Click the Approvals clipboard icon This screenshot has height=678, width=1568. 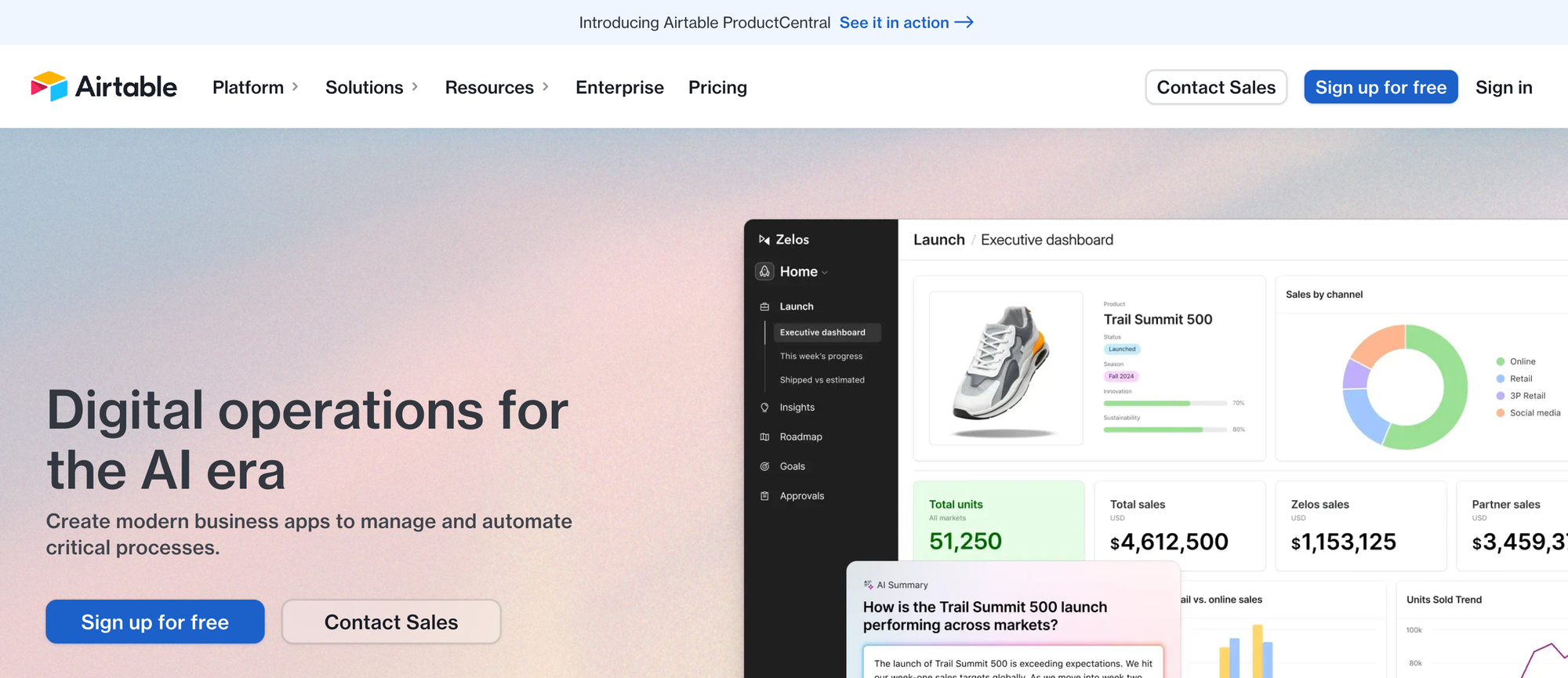point(764,496)
